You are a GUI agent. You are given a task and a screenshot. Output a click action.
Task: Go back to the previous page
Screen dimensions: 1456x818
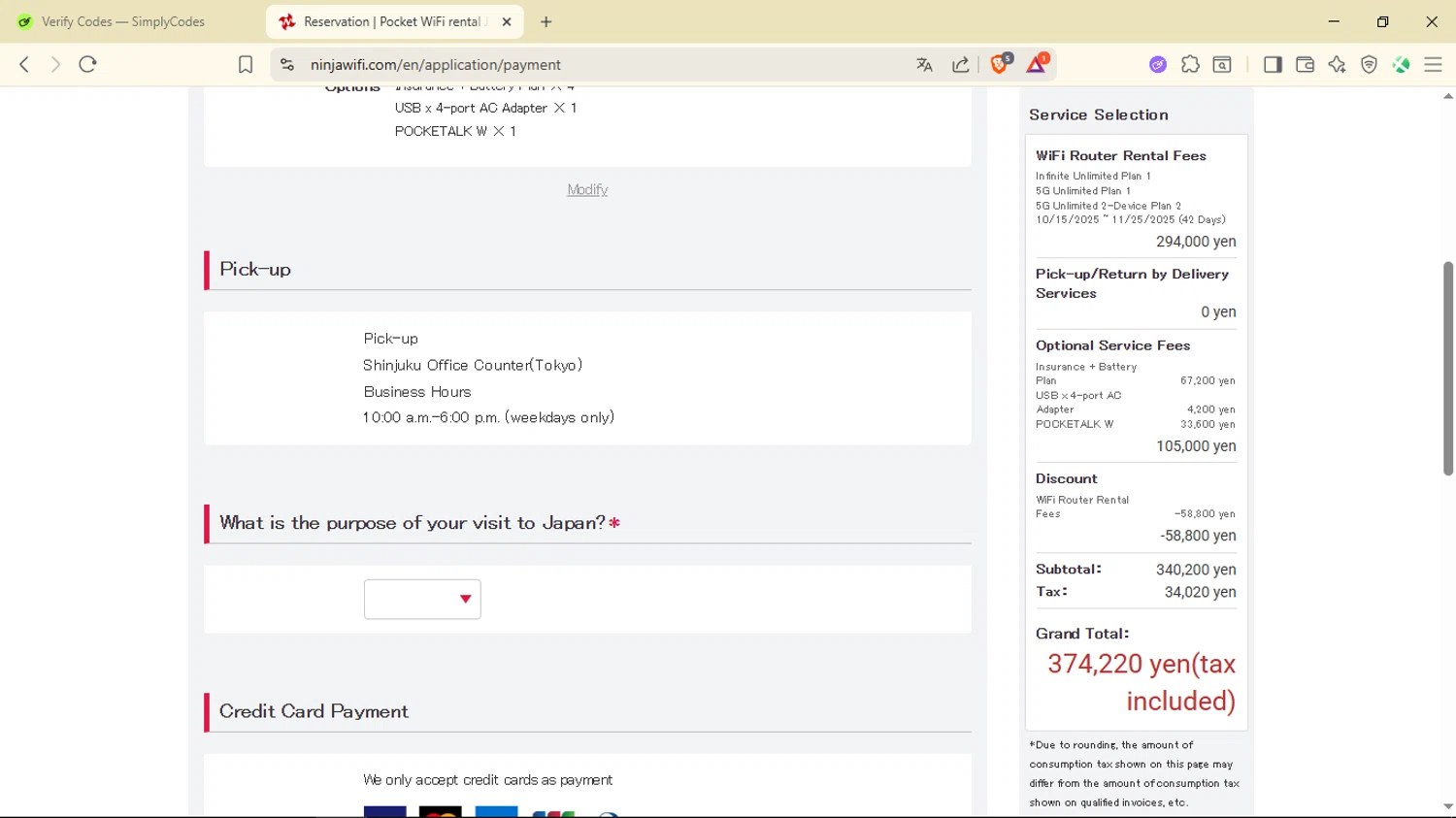pyautogui.click(x=24, y=65)
